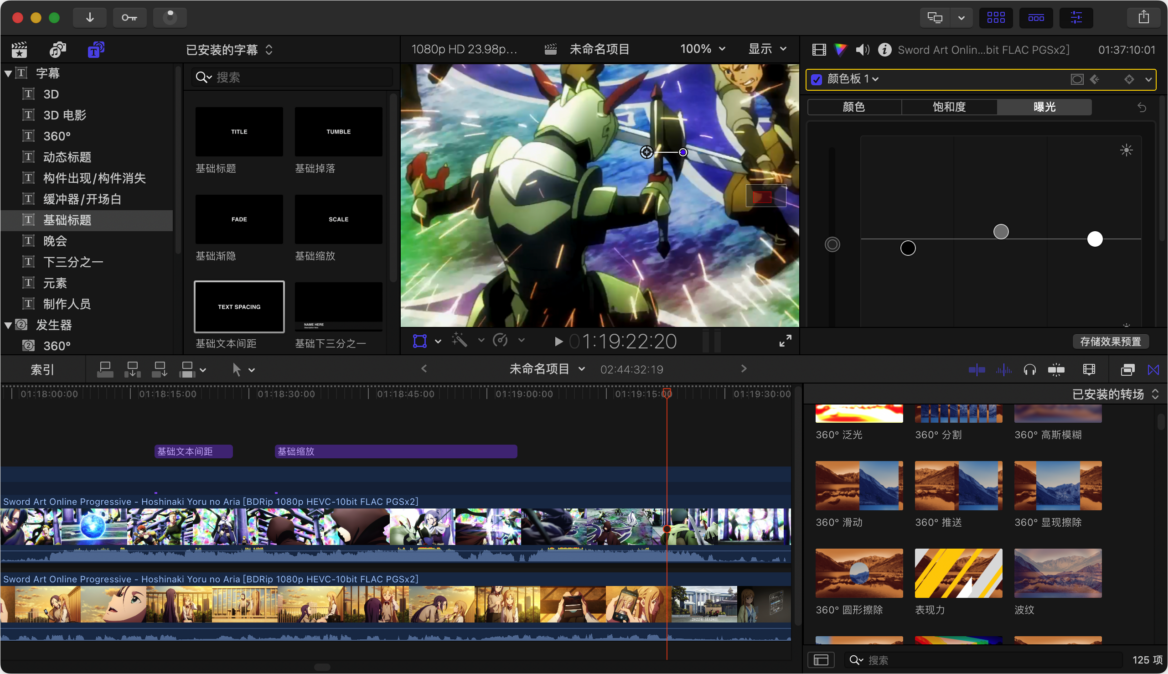
Task: Open the selection tool type dropdown arrow
Action: pyautogui.click(x=252, y=370)
